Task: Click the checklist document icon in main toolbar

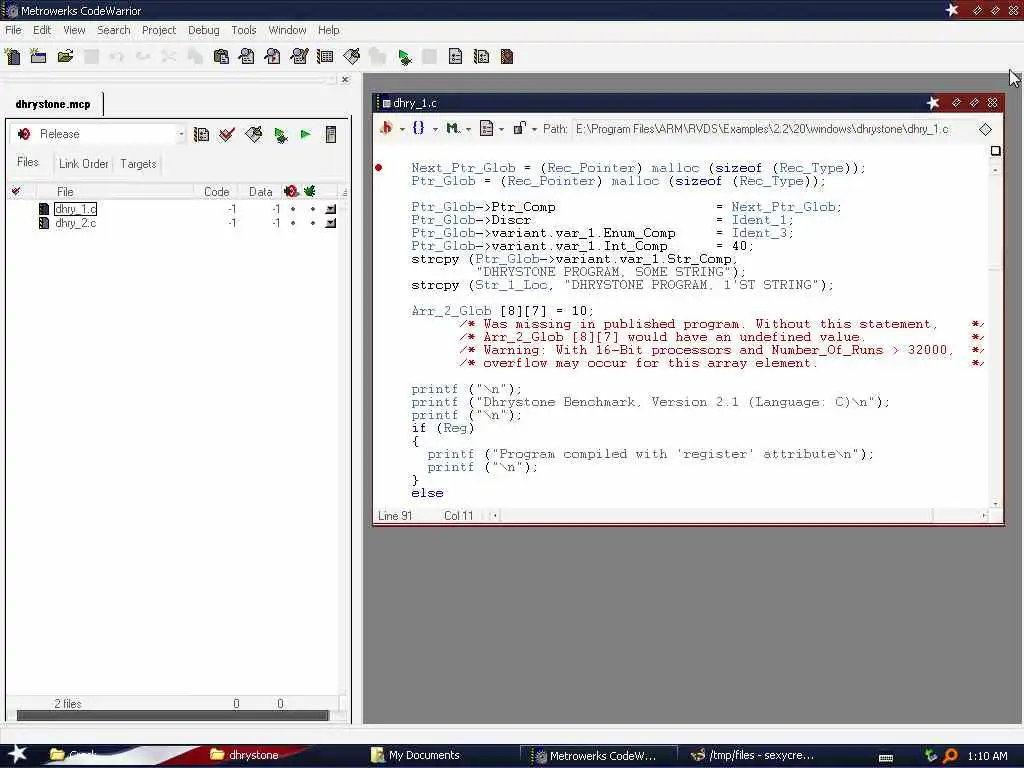Action: (x=455, y=57)
